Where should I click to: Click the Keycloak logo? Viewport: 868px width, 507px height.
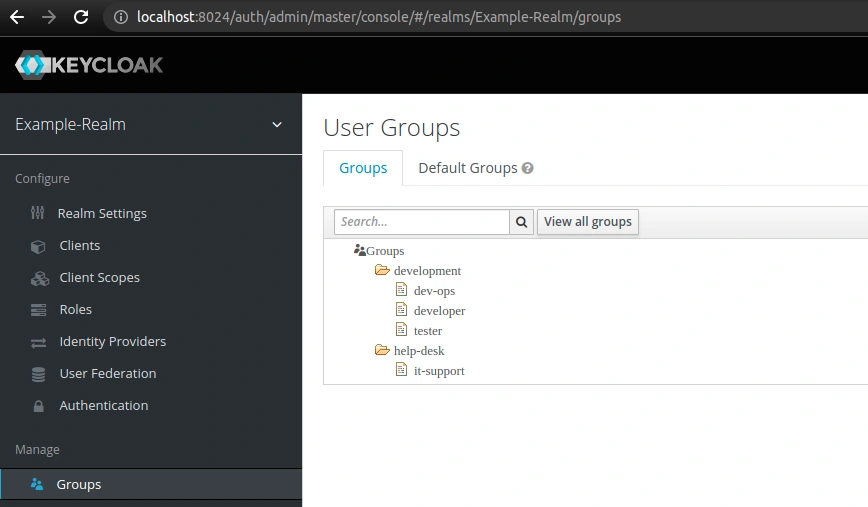(89, 65)
